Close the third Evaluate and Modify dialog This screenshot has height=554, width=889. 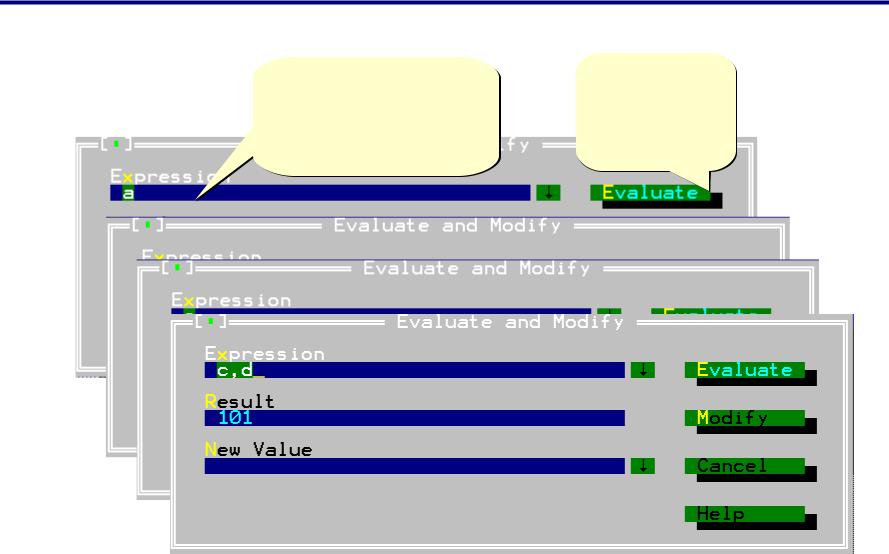coord(177,267)
